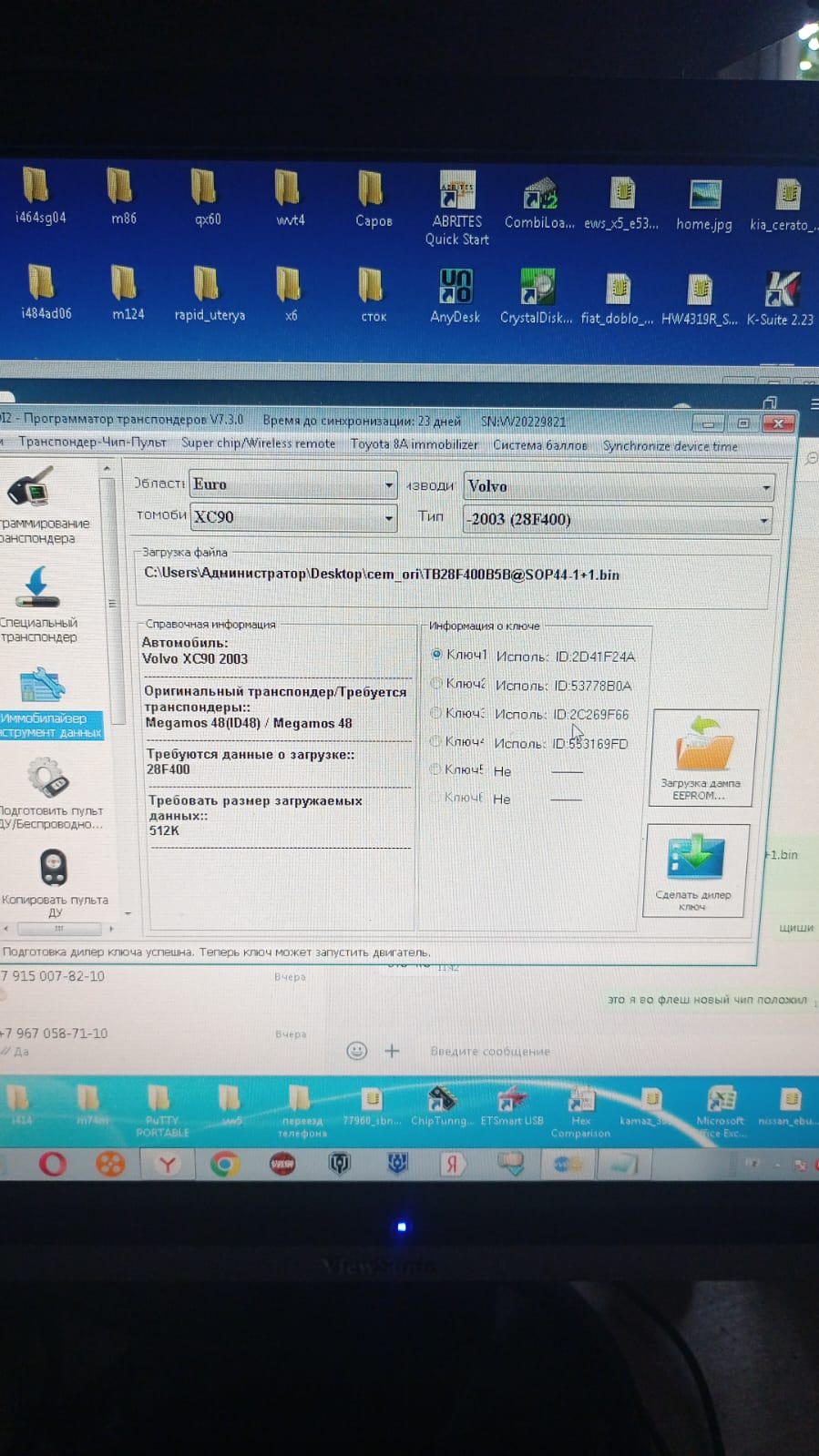Select the Key 3 radio button

tap(435, 713)
